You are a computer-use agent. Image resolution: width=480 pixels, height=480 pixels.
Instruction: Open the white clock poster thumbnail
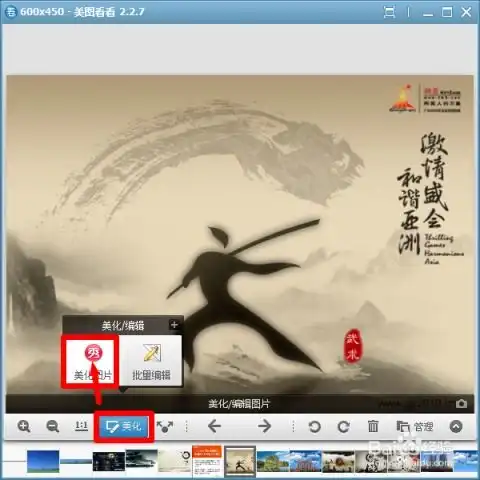pos(174,461)
